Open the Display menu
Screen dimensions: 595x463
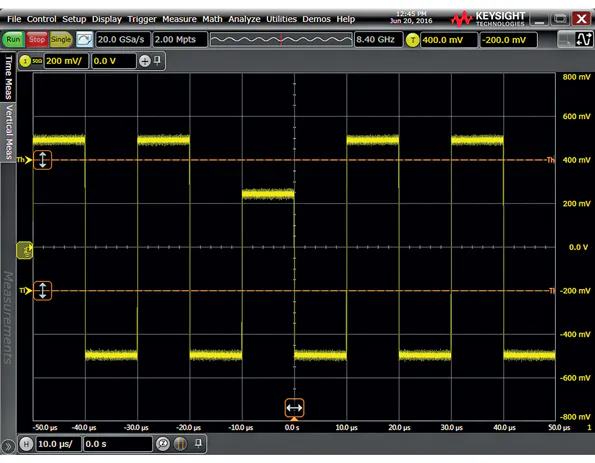pos(107,19)
